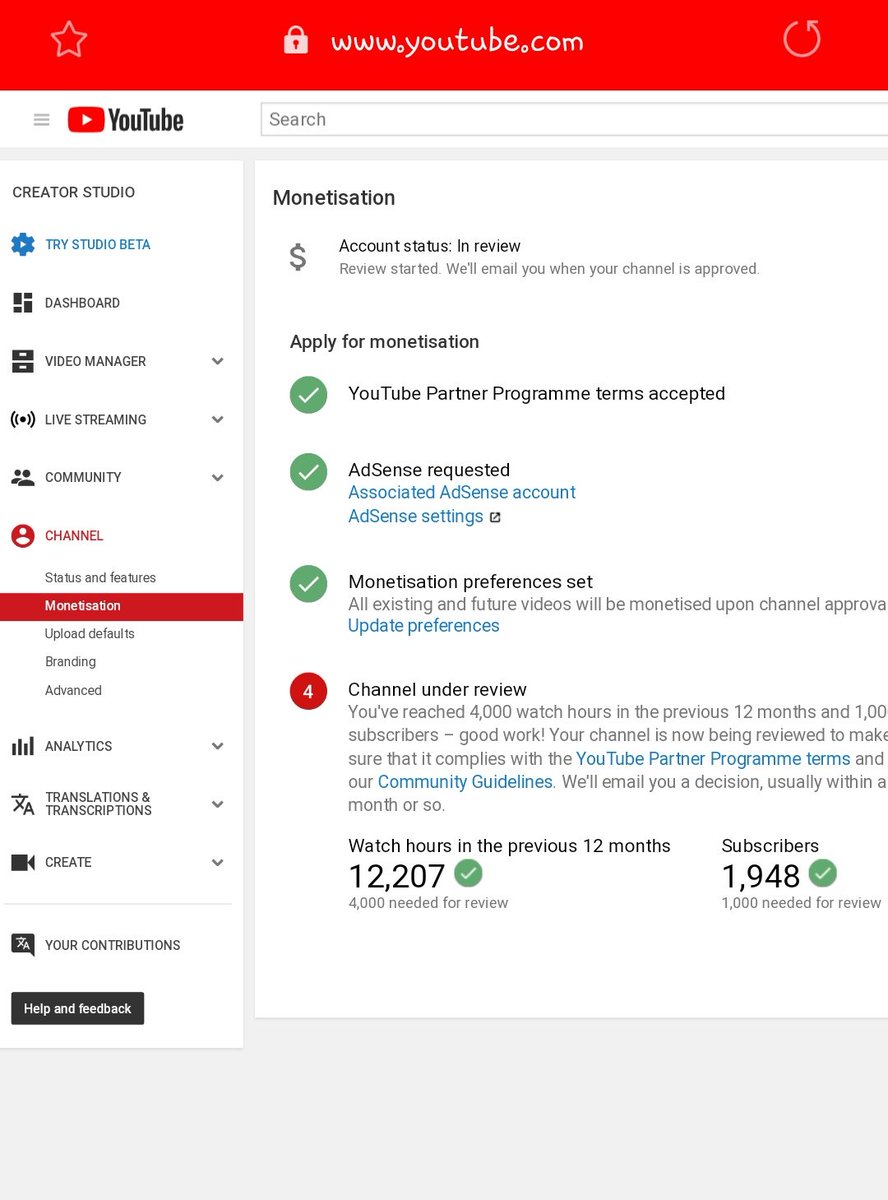
Task: Click the red step 4 circle
Action: pos(308,691)
